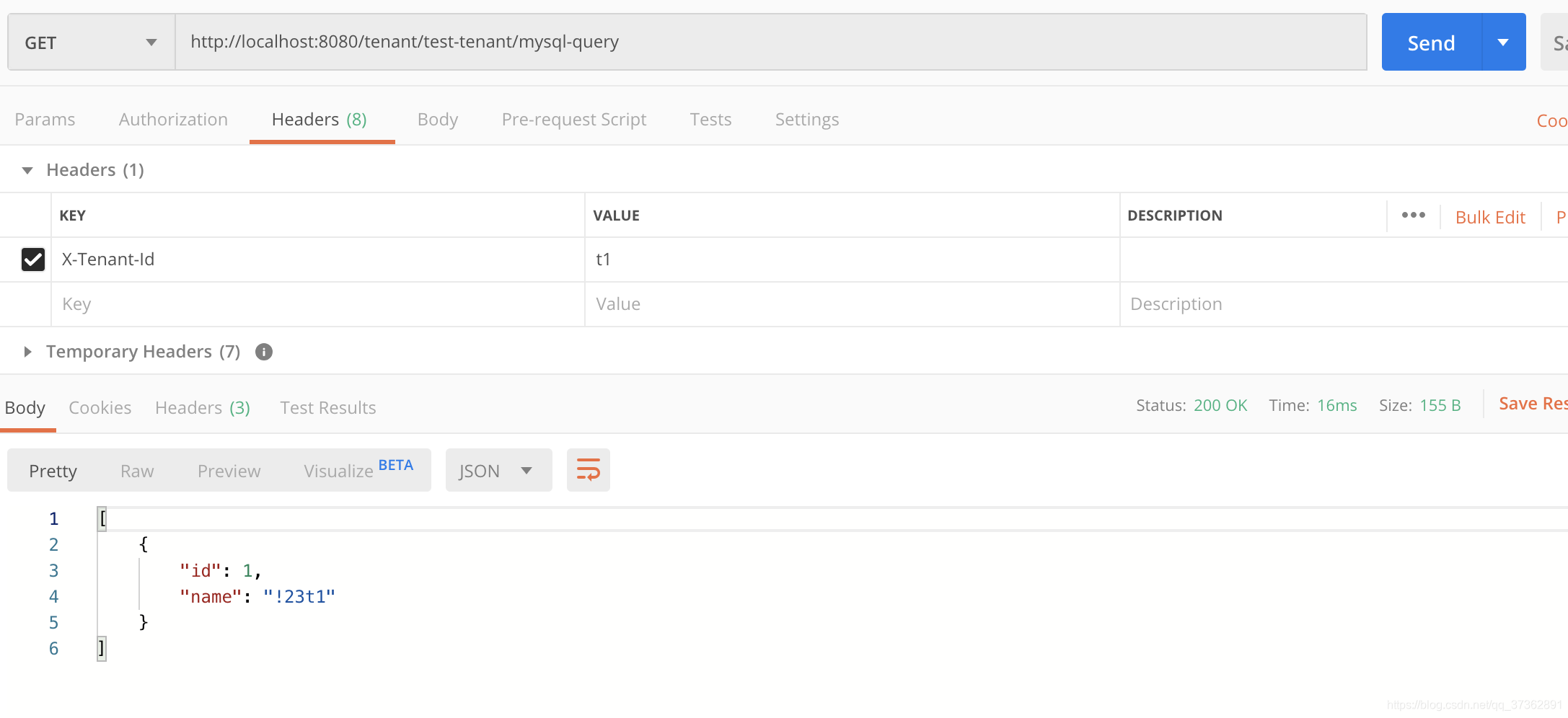Click the Save Response link
This screenshot has width=1568, height=718.
(x=1533, y=404)
